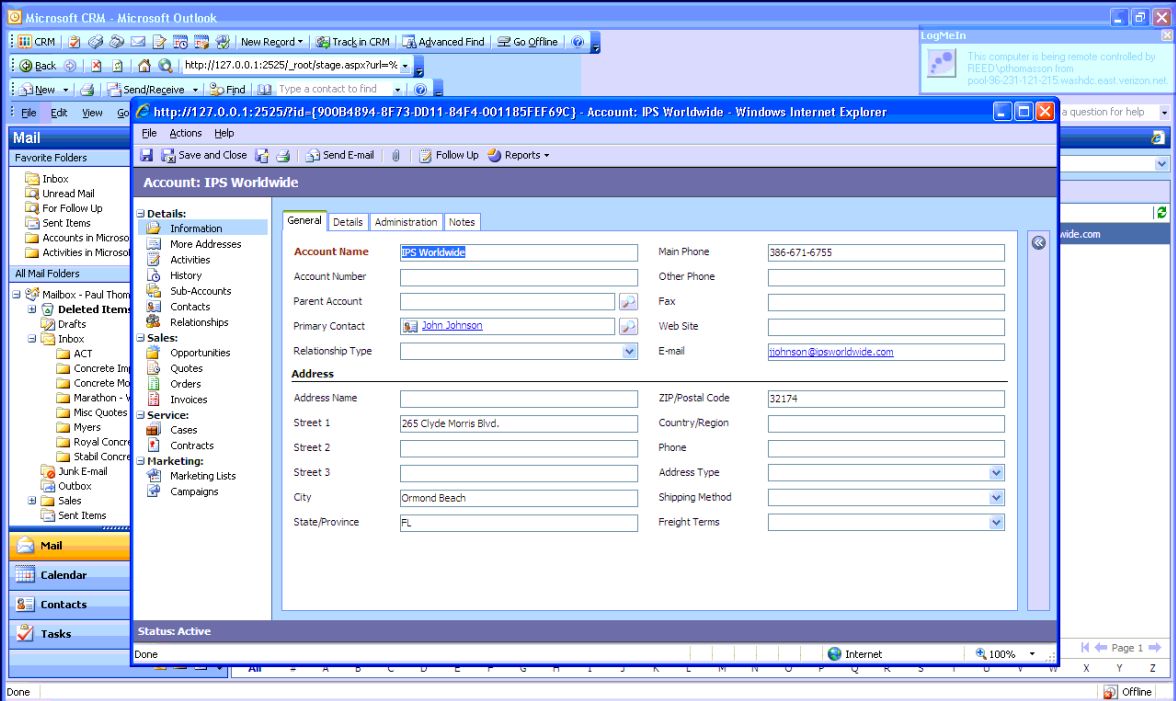This screenshot has width=1176, height=701.
Task: Click the round collapse arrow on form side pane
Action: point(1038,242)
